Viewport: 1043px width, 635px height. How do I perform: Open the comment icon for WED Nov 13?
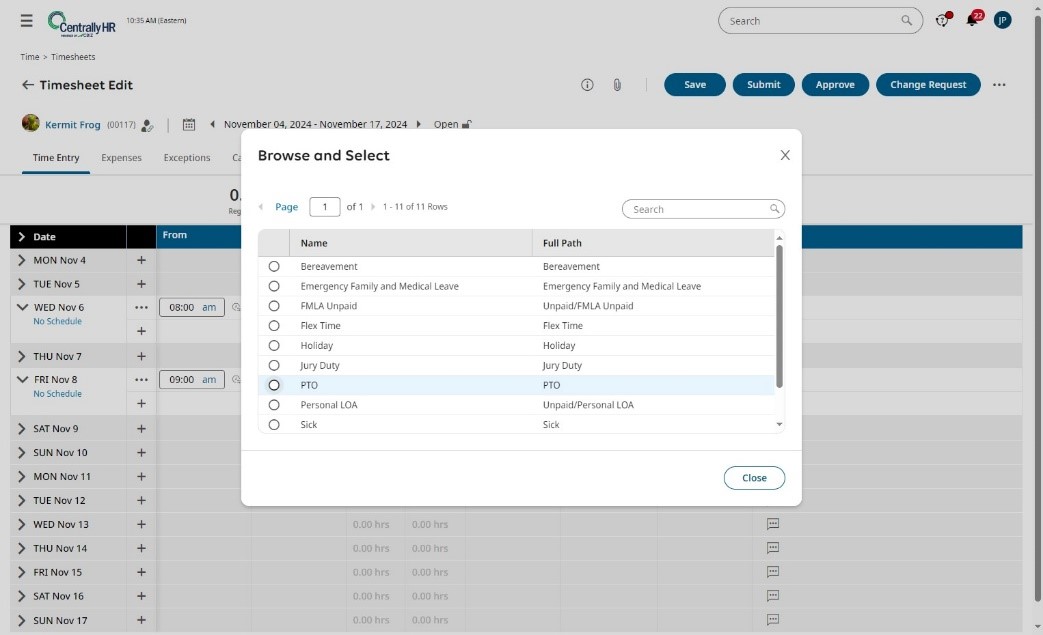(x=773, y=524)
